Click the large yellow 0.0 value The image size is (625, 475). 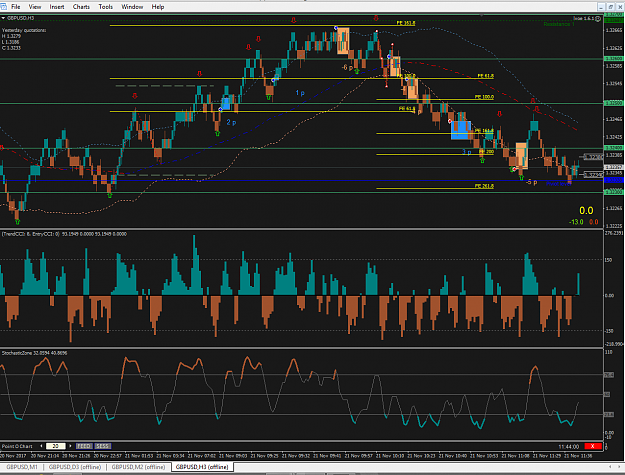tap(586, 210)
